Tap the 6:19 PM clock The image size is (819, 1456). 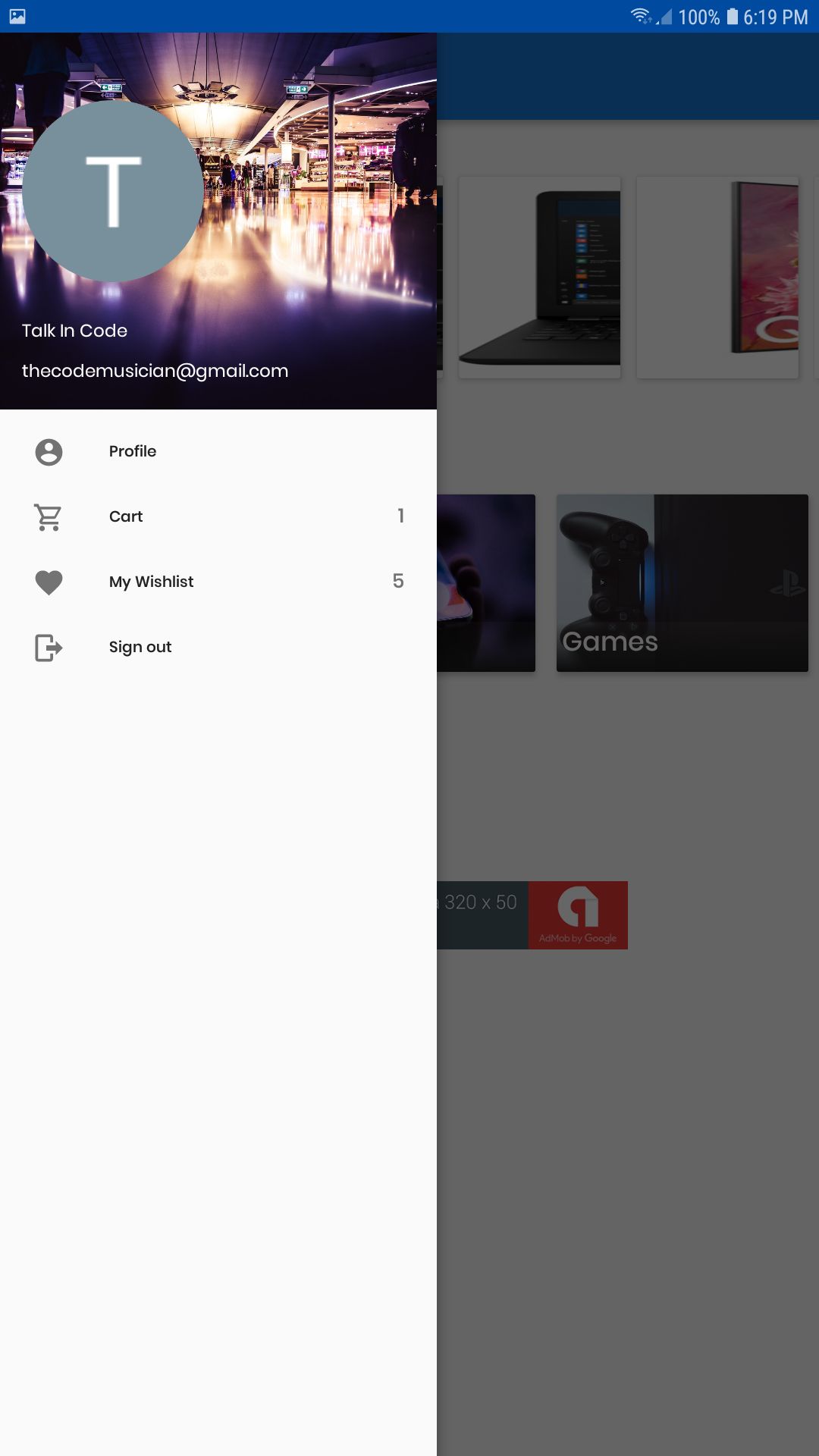(x=776, y=17)
